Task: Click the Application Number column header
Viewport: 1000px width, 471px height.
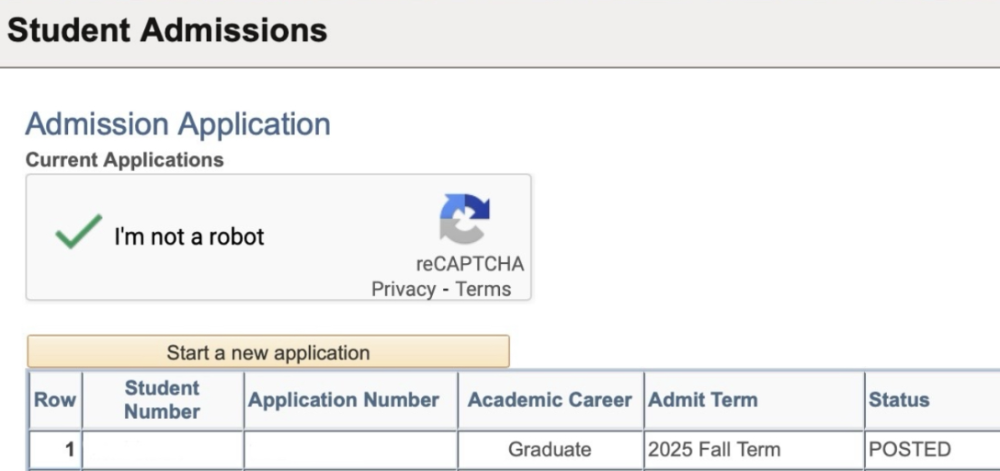Action: pyautogui.click(x=344, y=400)
